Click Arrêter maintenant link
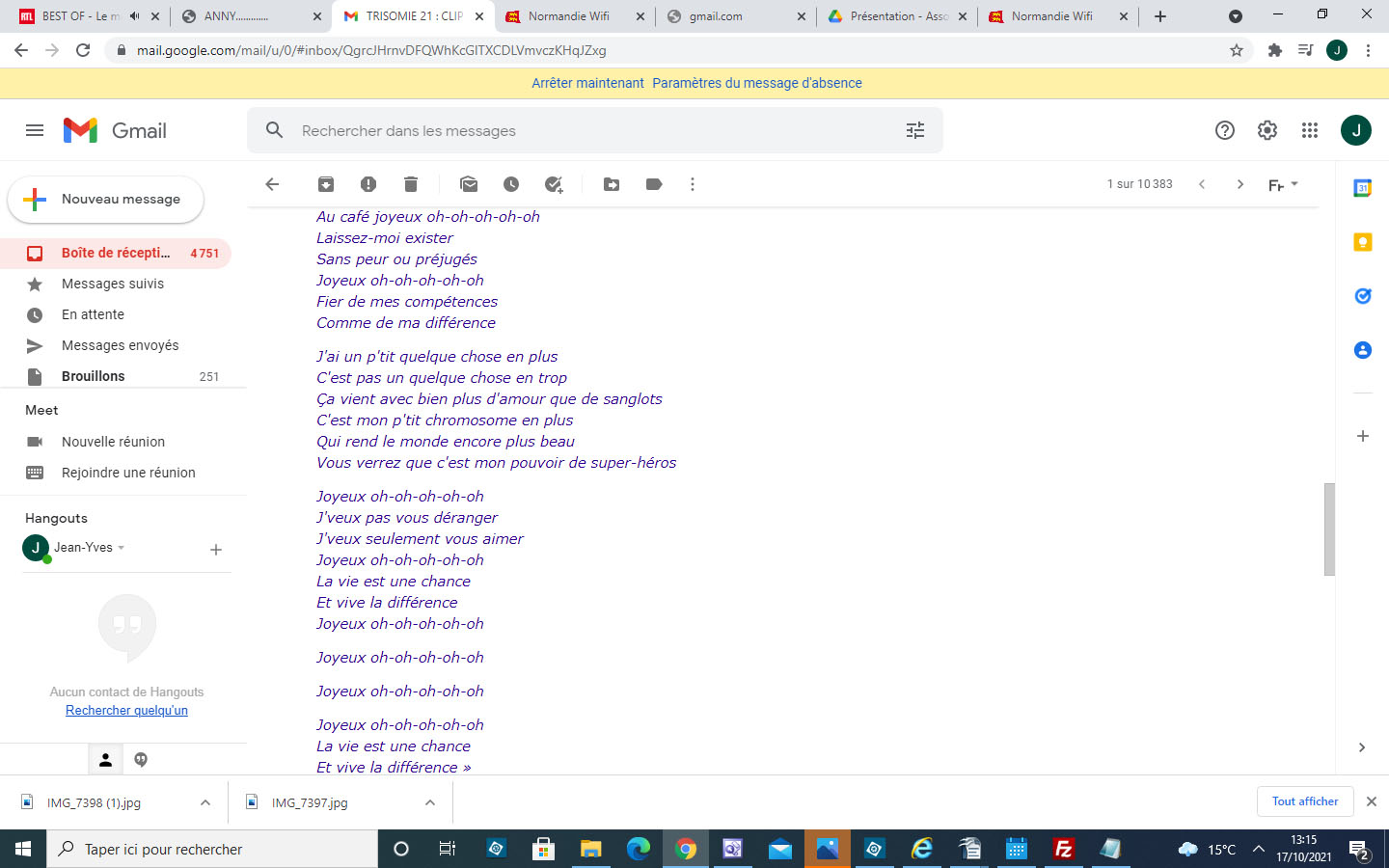 point(587,83)
